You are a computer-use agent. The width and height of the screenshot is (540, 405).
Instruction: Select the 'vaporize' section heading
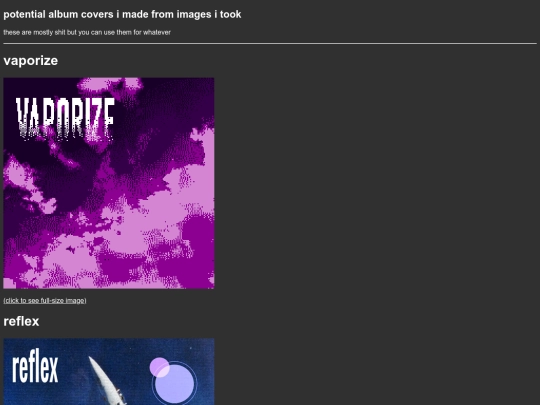tap(31, 61)
